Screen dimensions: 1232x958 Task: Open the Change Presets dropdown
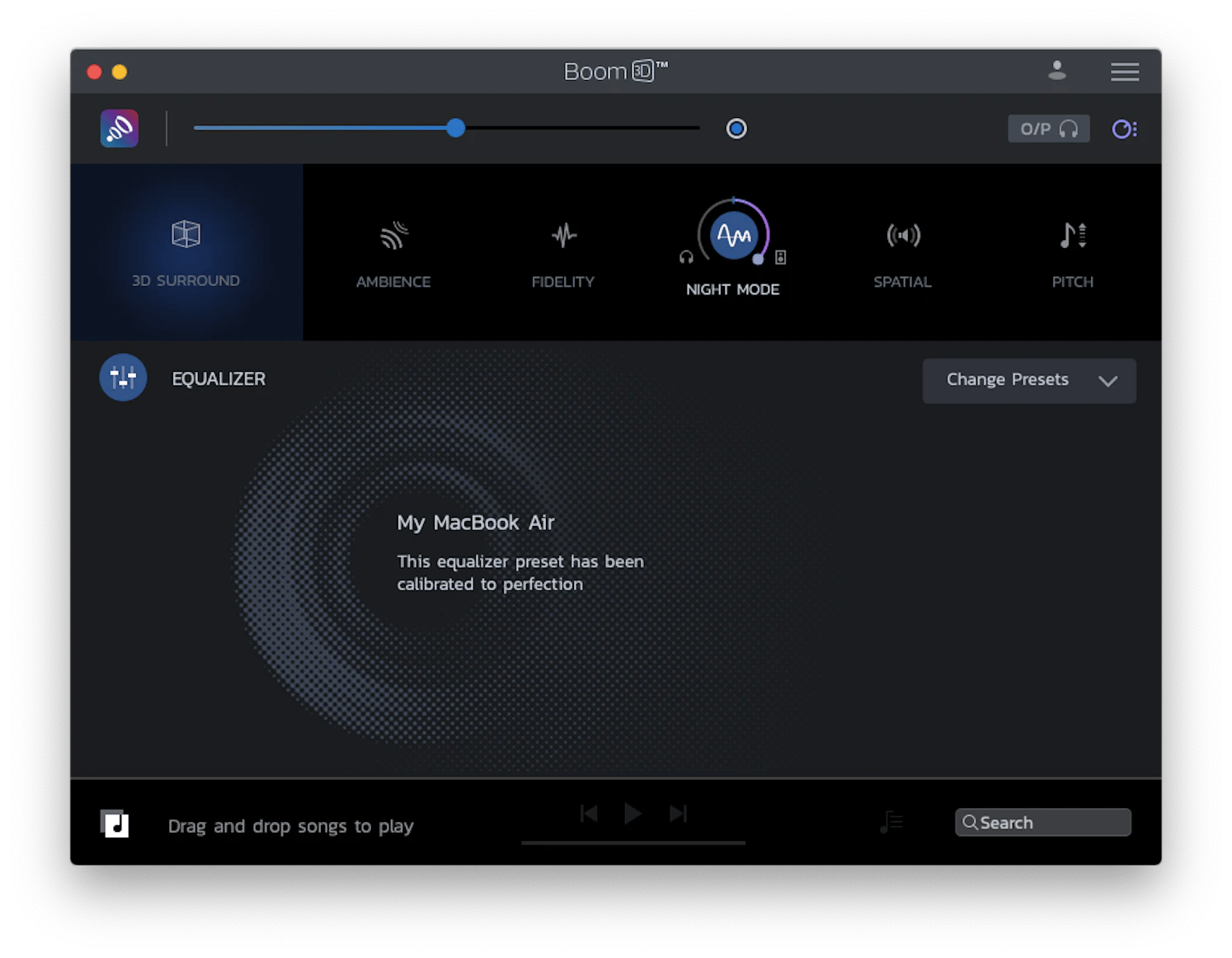[x=1029, y=380]
